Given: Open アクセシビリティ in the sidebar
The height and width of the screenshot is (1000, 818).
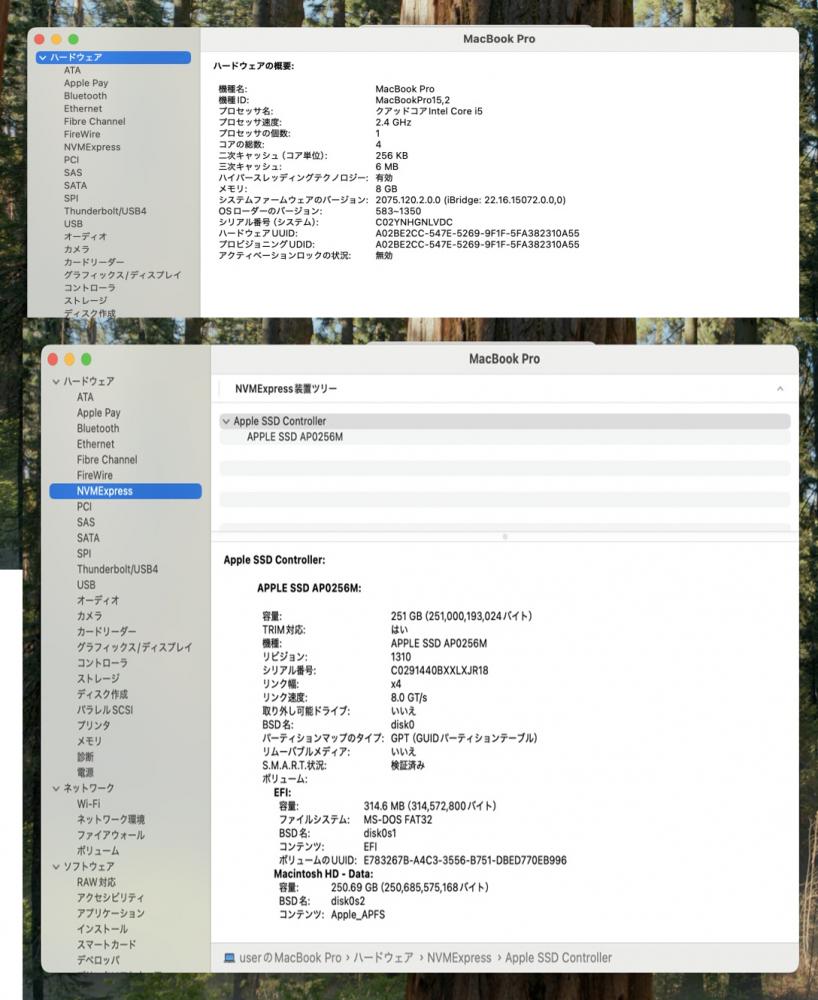Looking at the screenshot, I should pyautogui.click(x=110, y=897).
